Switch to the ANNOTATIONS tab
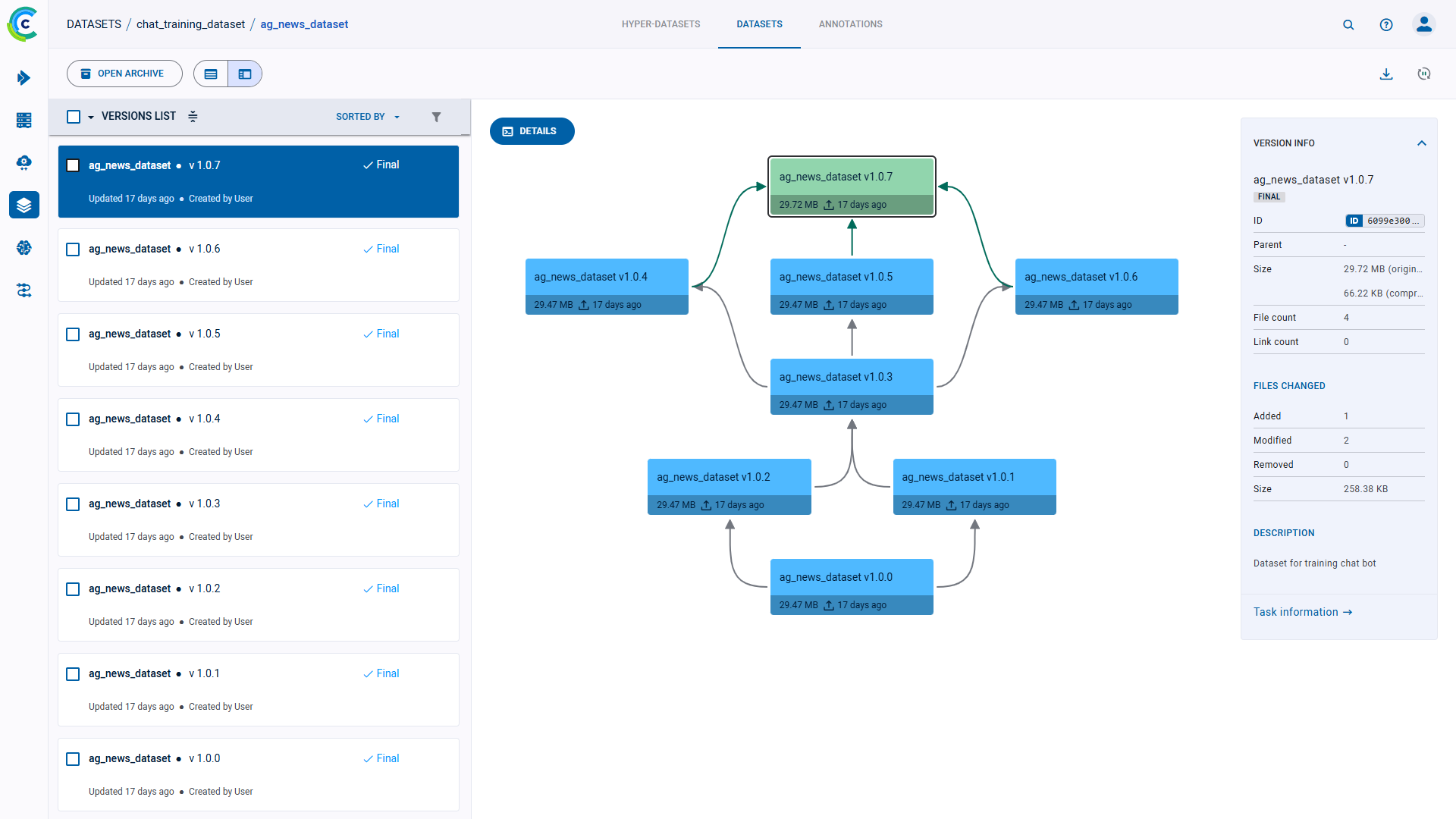Viewport: 1456px width, 819px height. coord(850,24)
